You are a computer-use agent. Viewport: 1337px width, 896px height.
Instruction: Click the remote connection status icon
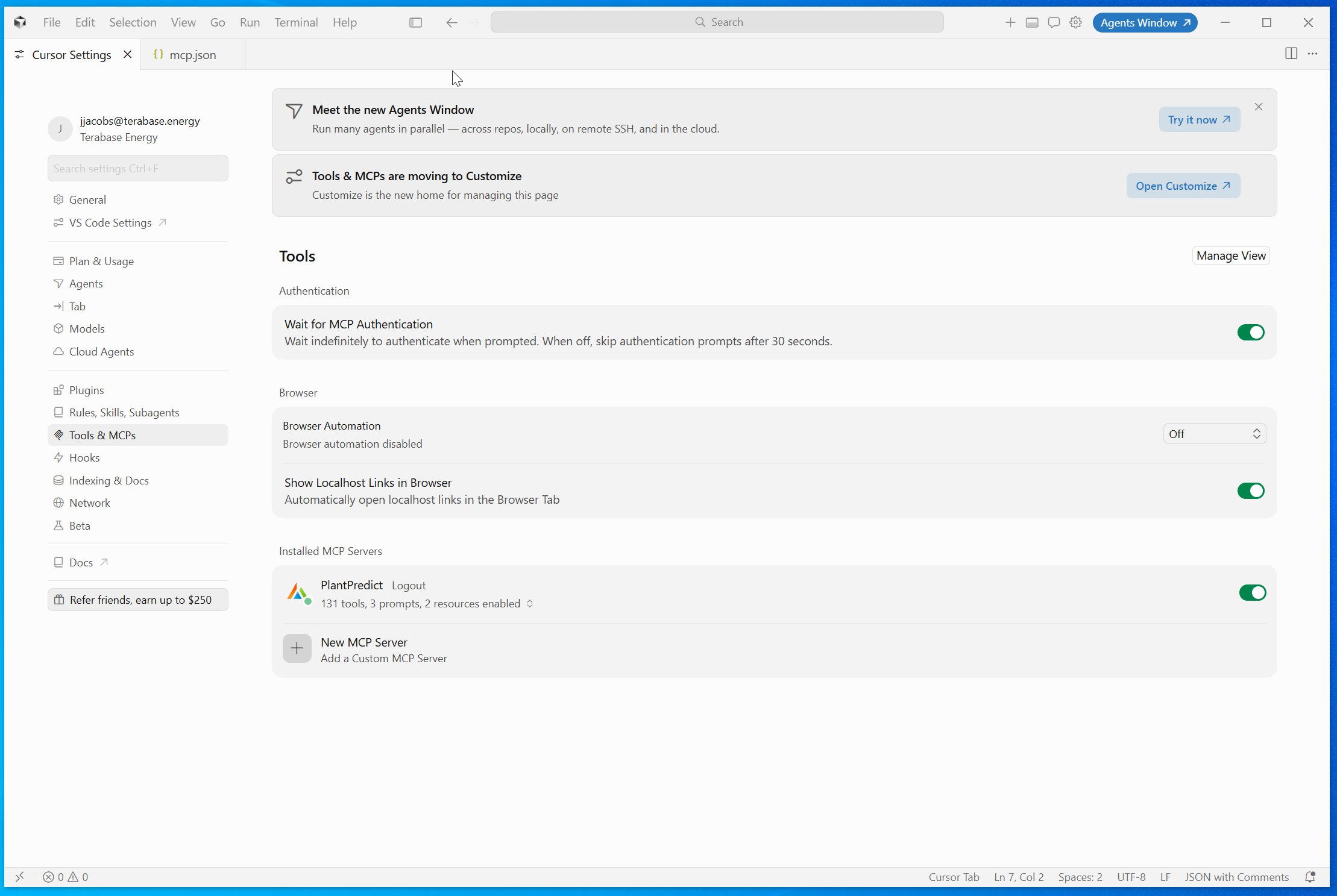tap(19, 877)
